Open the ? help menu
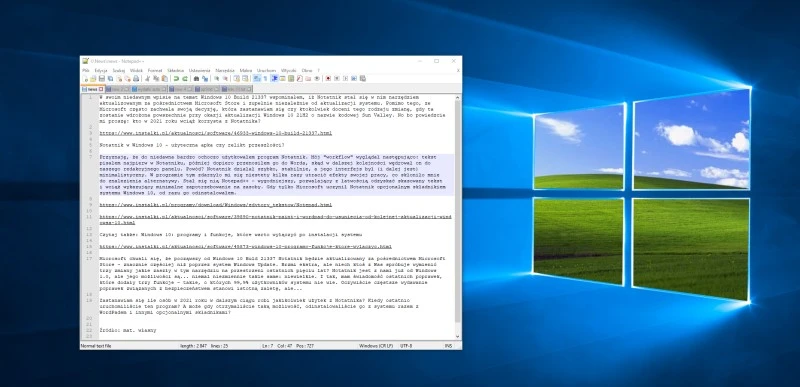800x387 pixels. pyautogui.click(x=318, y=70)
